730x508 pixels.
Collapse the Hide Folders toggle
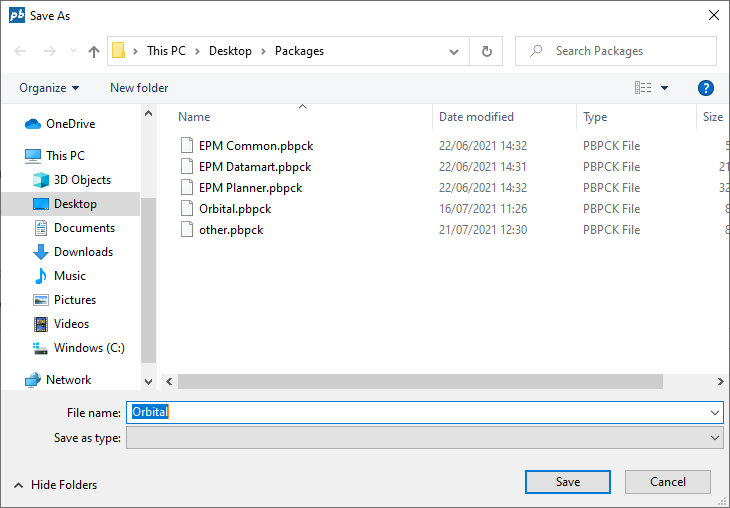point(56,485)
